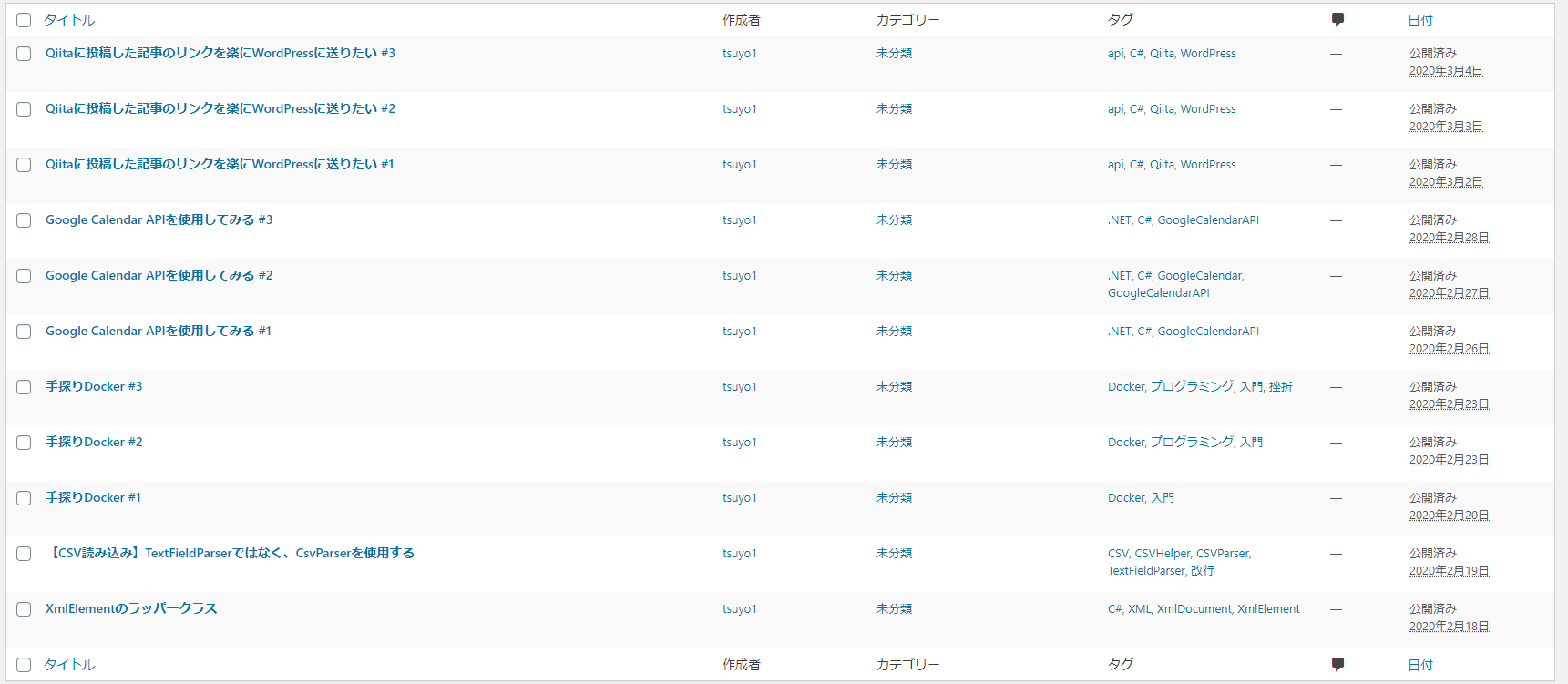Click author tsuyo1 in Qiita #3 row
Image resolution: width=1568 pixels, height=684 pixels.
(x=740, y=54)
